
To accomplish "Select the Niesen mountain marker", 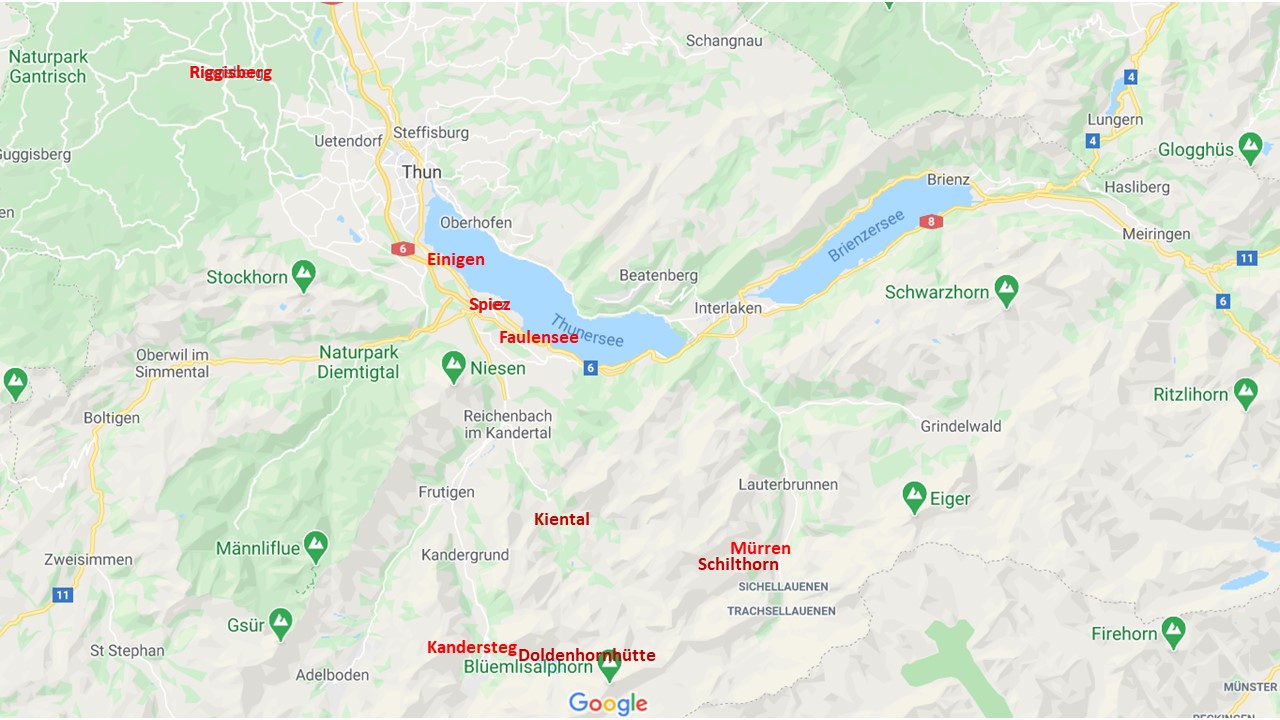I will (x=454, y=367).
